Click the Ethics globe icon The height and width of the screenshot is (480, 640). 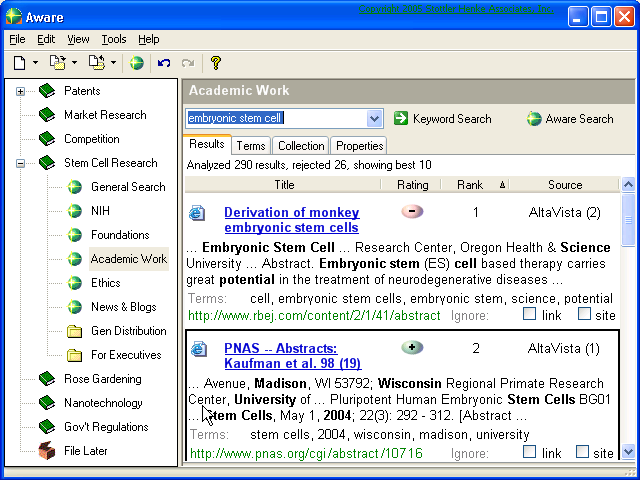pyautogui.click(x=74, y=283)
